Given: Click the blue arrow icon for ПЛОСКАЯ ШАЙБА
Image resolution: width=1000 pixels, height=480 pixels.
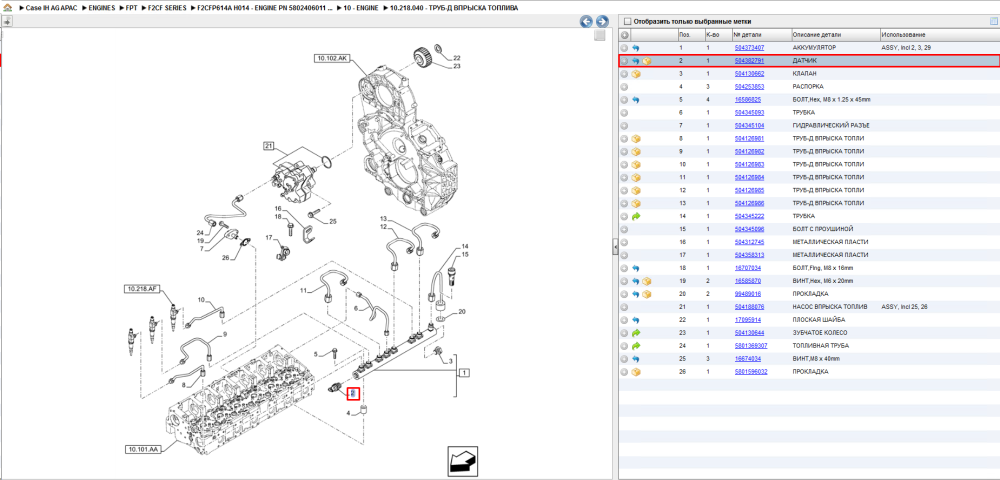Looking at the screenshot, I should (x=635, y=319).
